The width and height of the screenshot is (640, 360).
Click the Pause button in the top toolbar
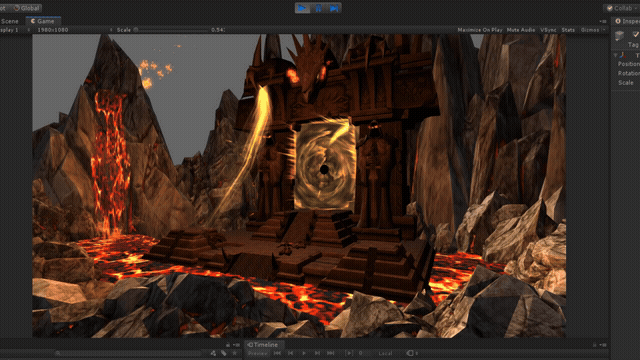tap(318, 8)
